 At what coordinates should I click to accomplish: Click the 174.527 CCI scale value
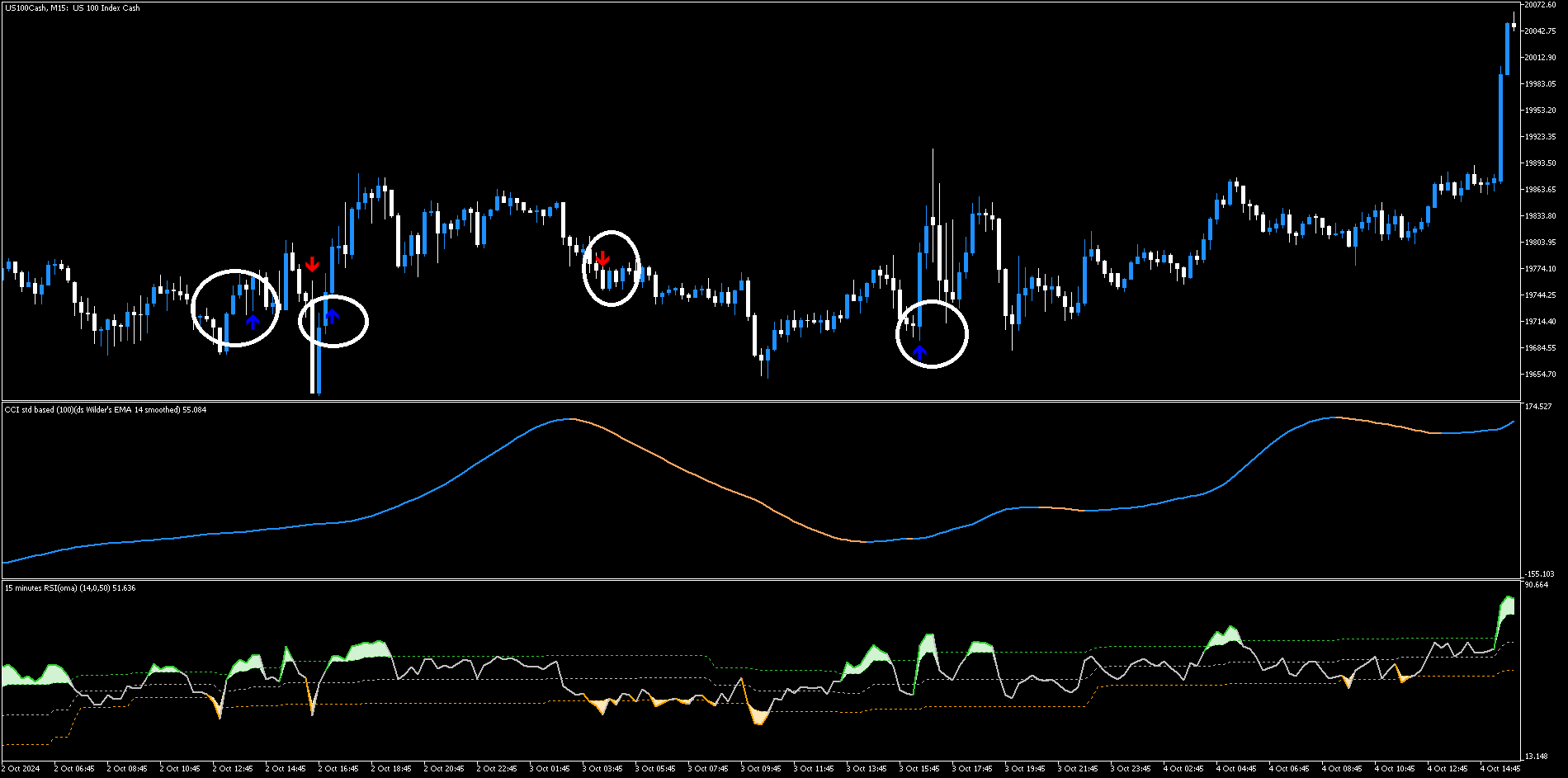click(x=1538, y=407)
